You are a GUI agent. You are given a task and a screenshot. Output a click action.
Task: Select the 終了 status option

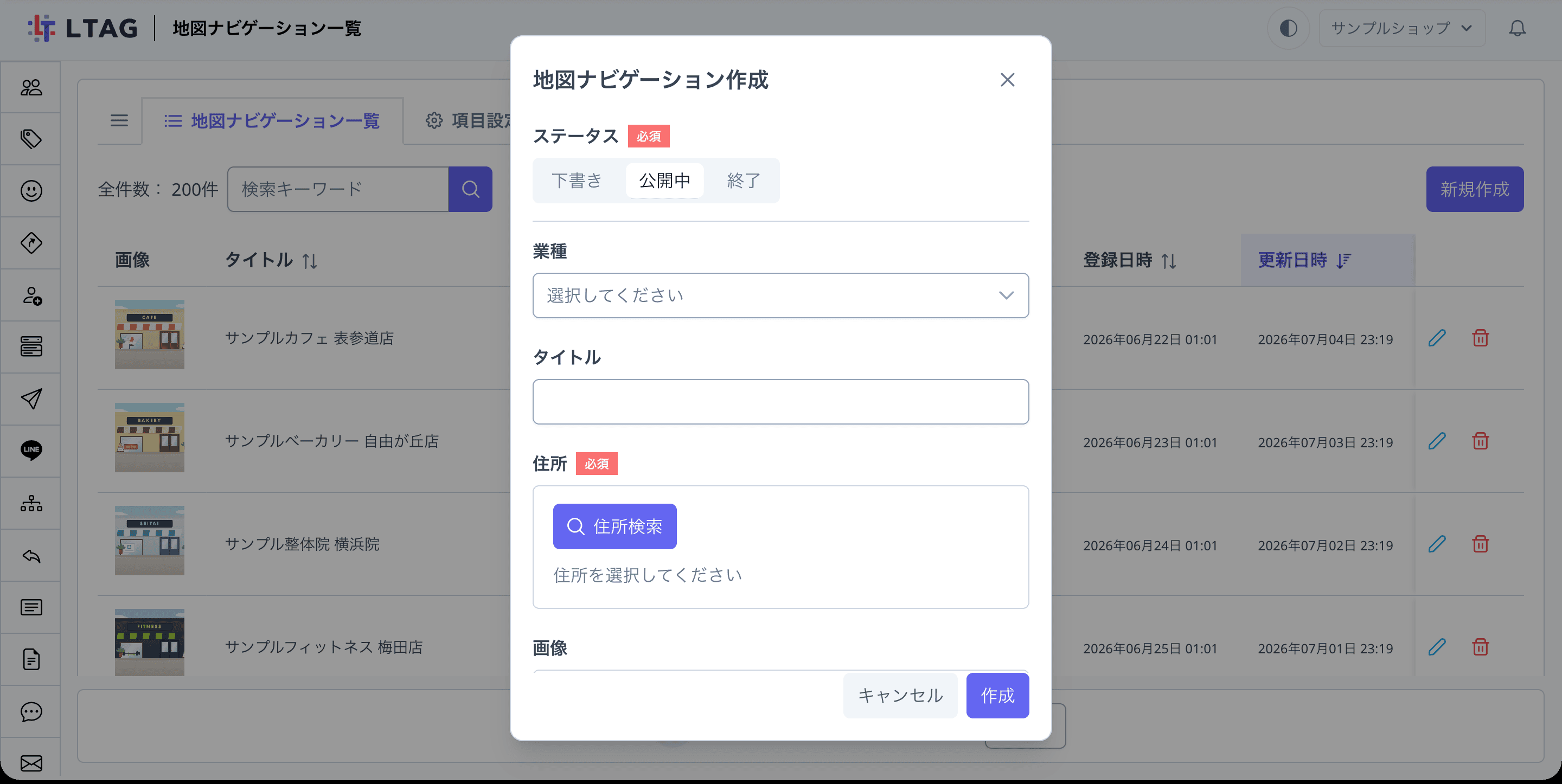pyautogui.click(x=744, y=181)
